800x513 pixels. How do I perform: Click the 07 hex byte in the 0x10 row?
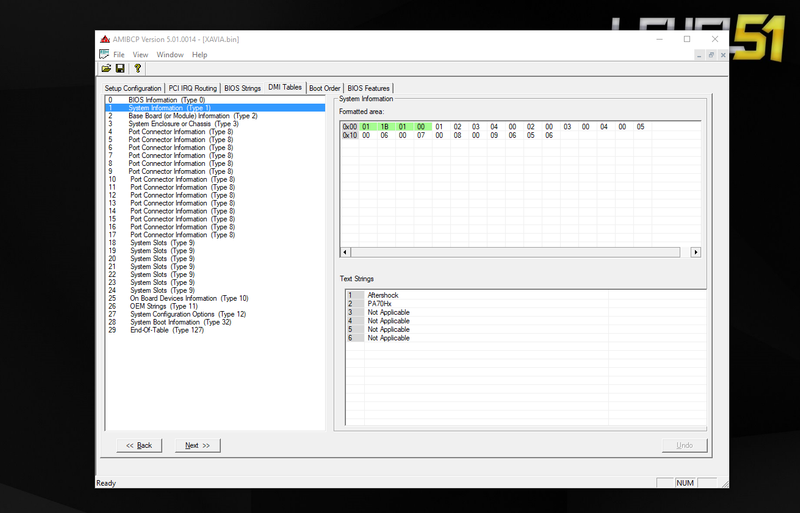tap(421, 135)
